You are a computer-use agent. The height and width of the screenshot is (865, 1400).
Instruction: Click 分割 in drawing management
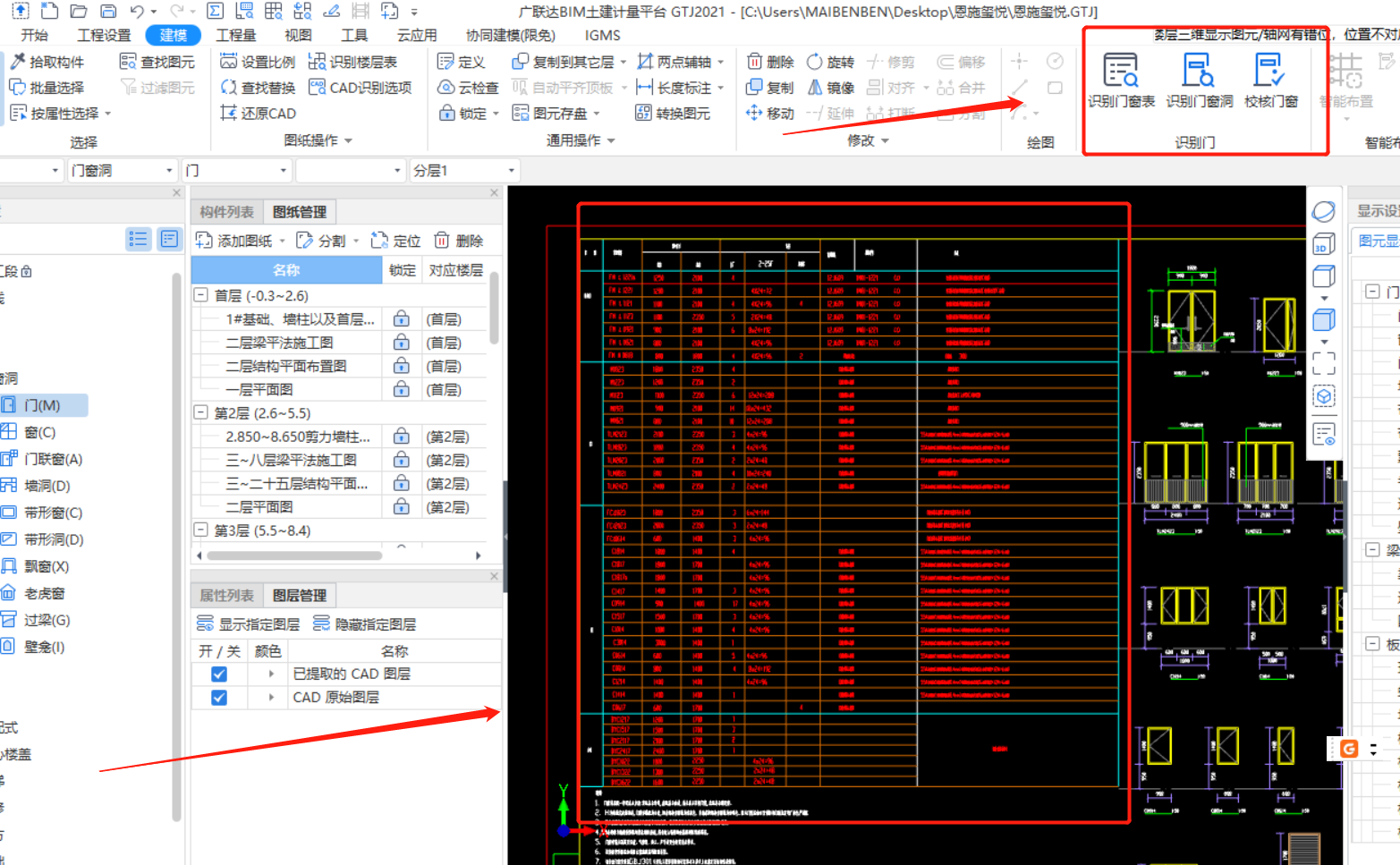(x=327, y=241)
